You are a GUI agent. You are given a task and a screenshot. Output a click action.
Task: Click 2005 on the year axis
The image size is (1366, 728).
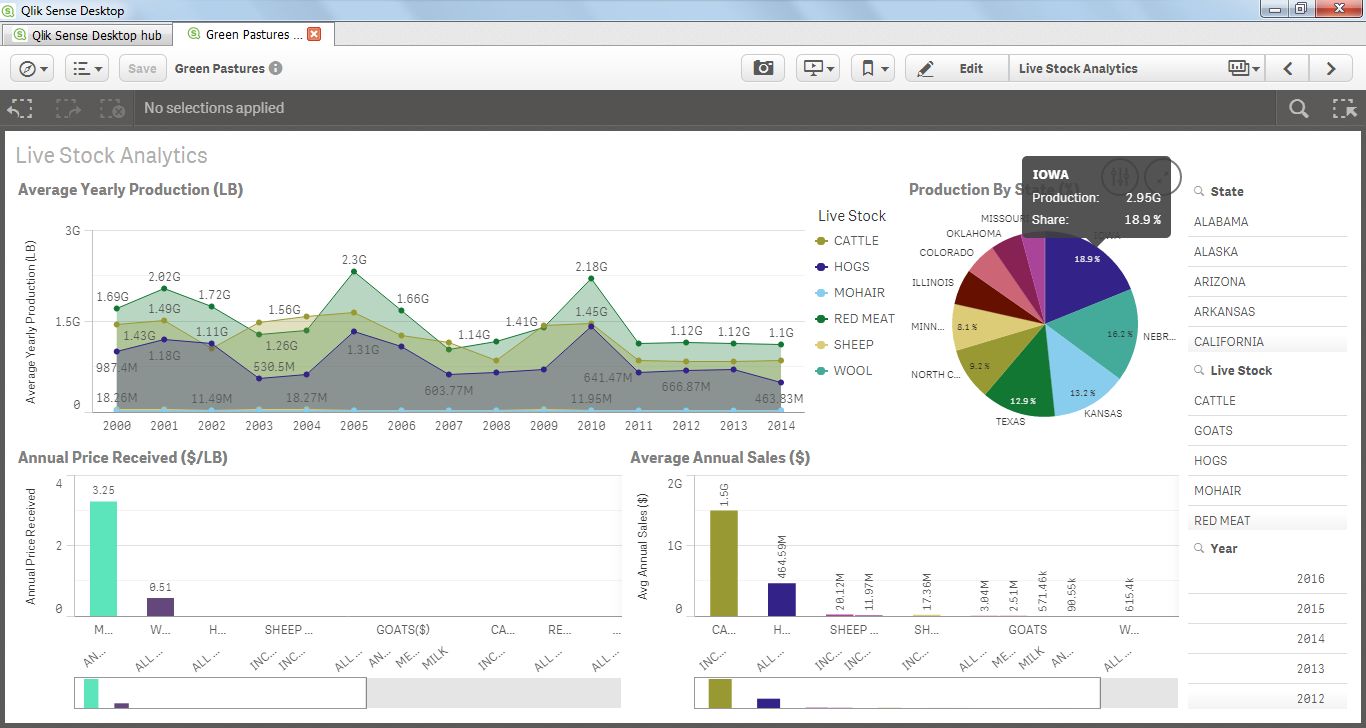(353, 425)
